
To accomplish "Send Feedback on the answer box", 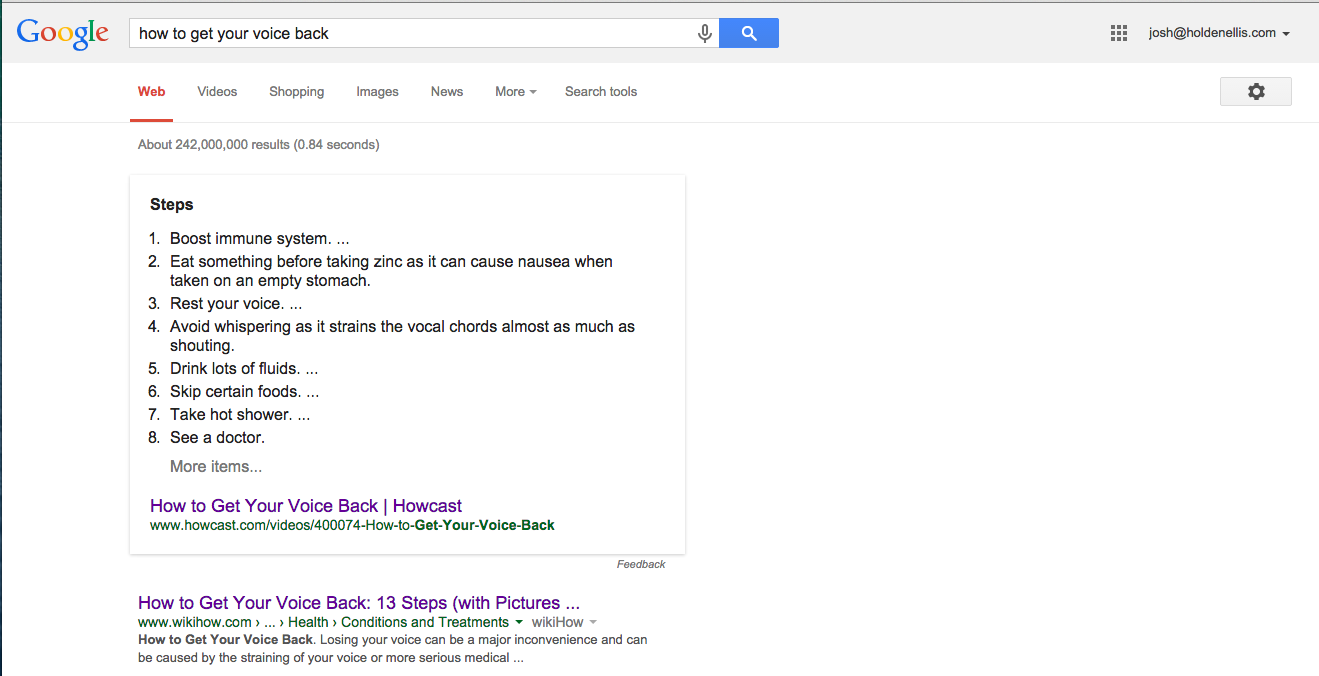I will [x=641, y=564].
